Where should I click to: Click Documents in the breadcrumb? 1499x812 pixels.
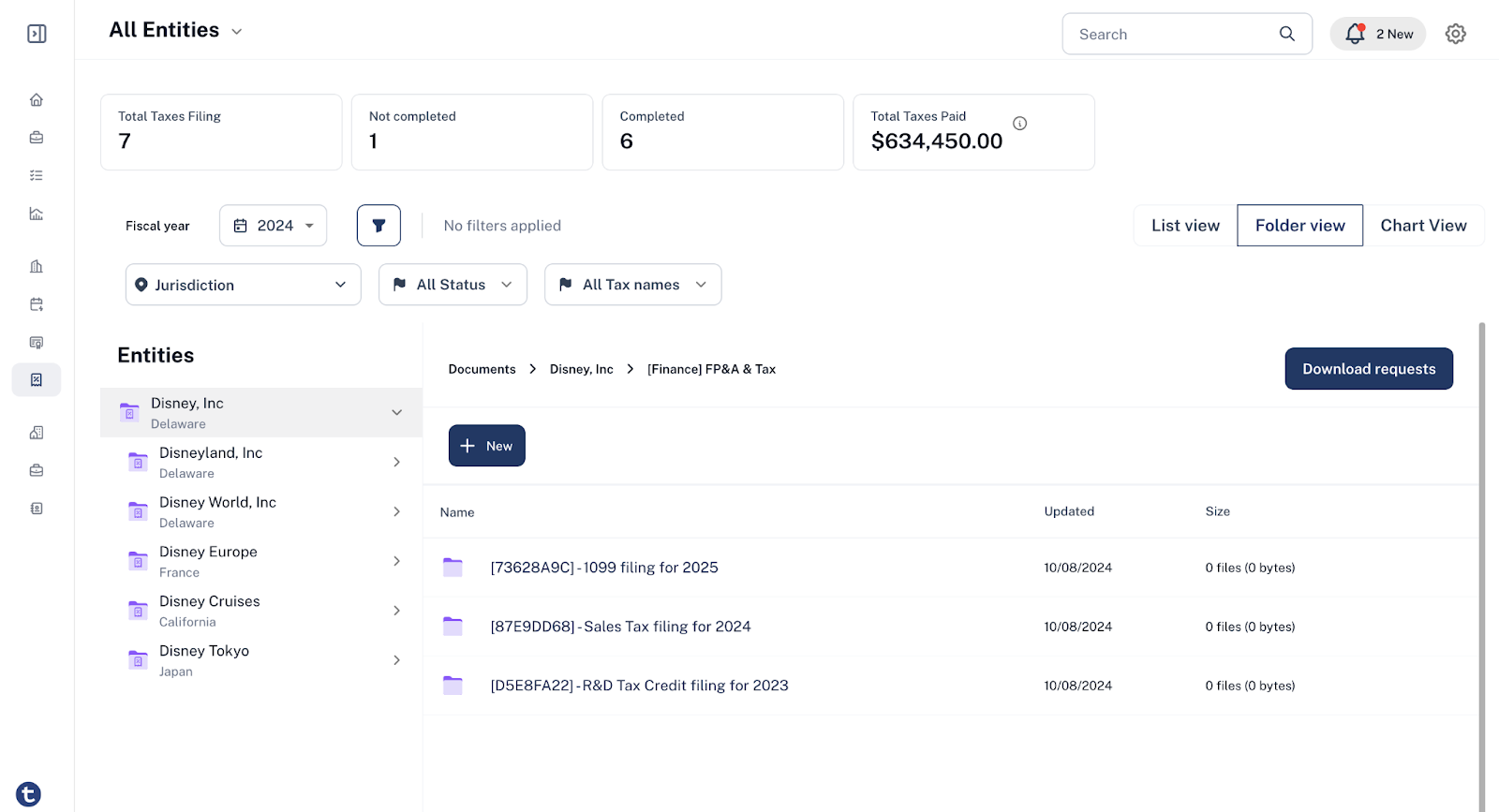(482, 369)
